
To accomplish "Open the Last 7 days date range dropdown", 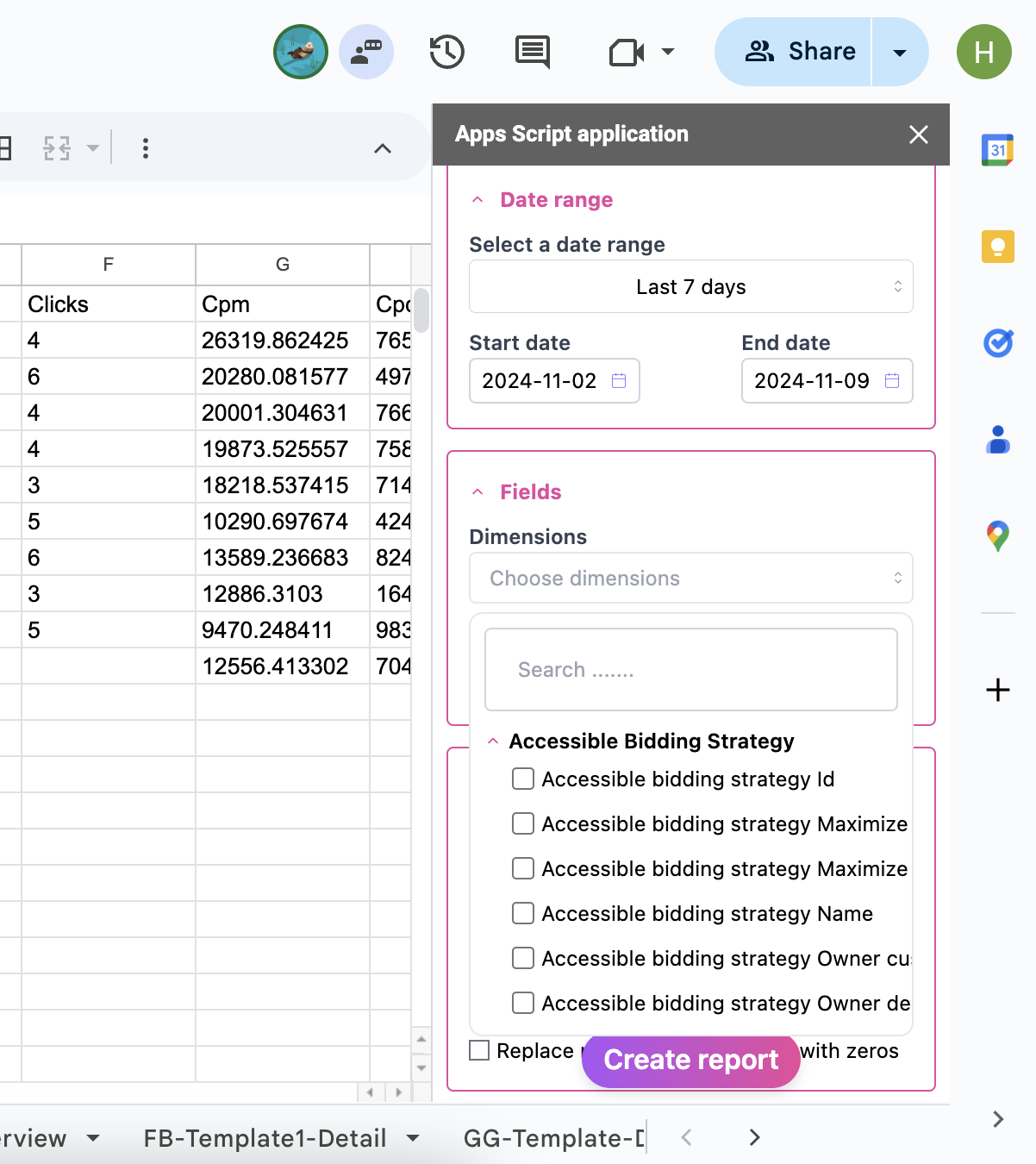I will point(690,286).
